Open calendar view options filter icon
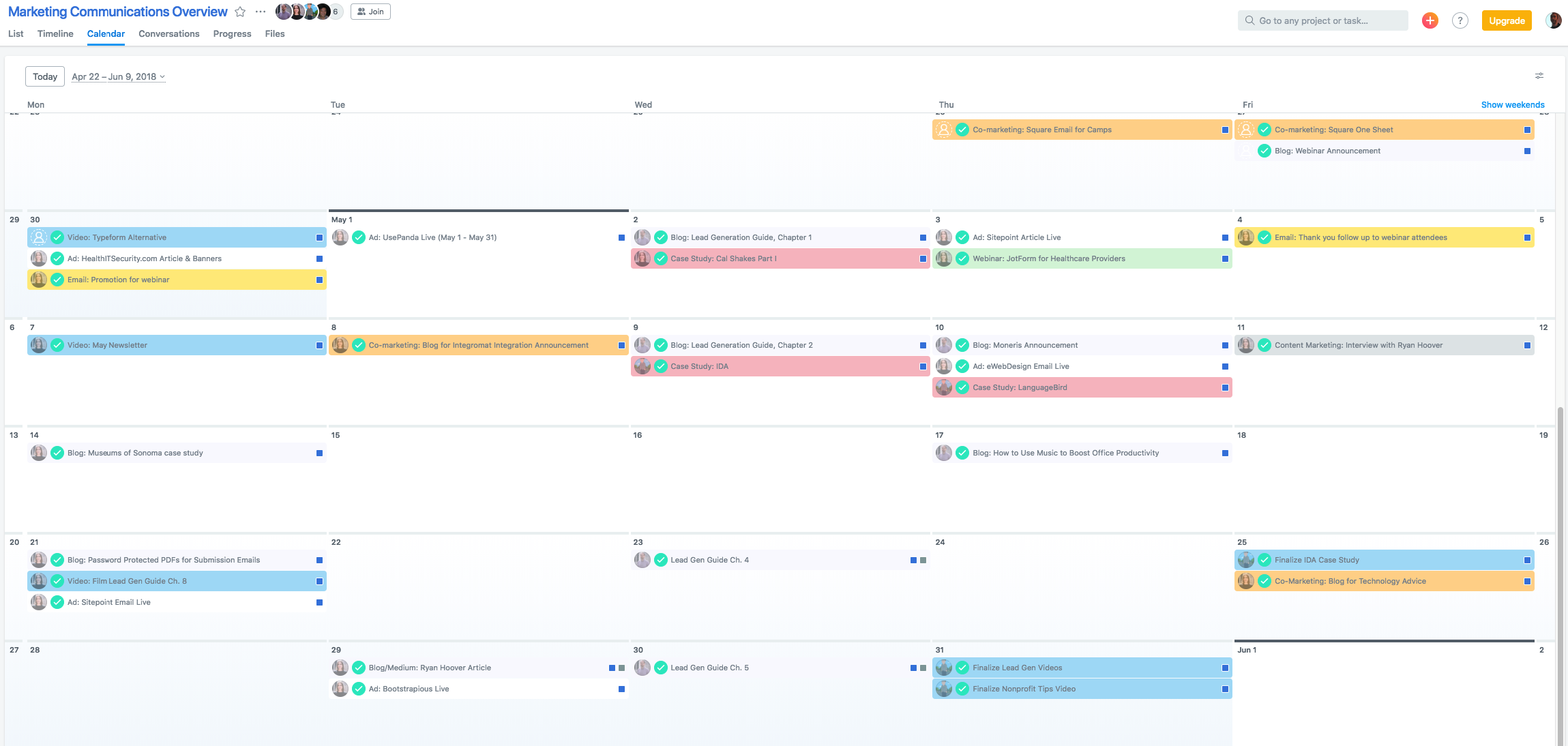 click(x=1539, y=76)
